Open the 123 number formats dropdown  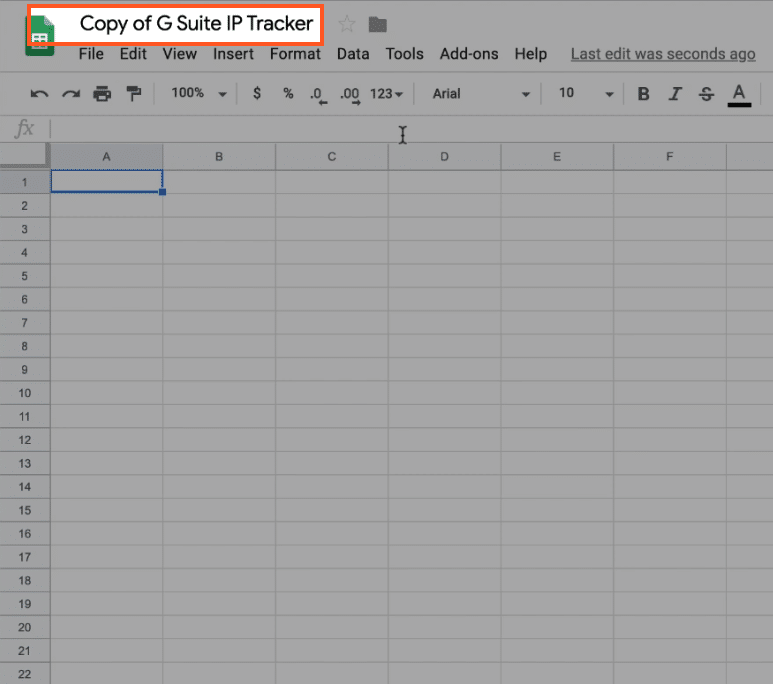(x=386, y=94)
